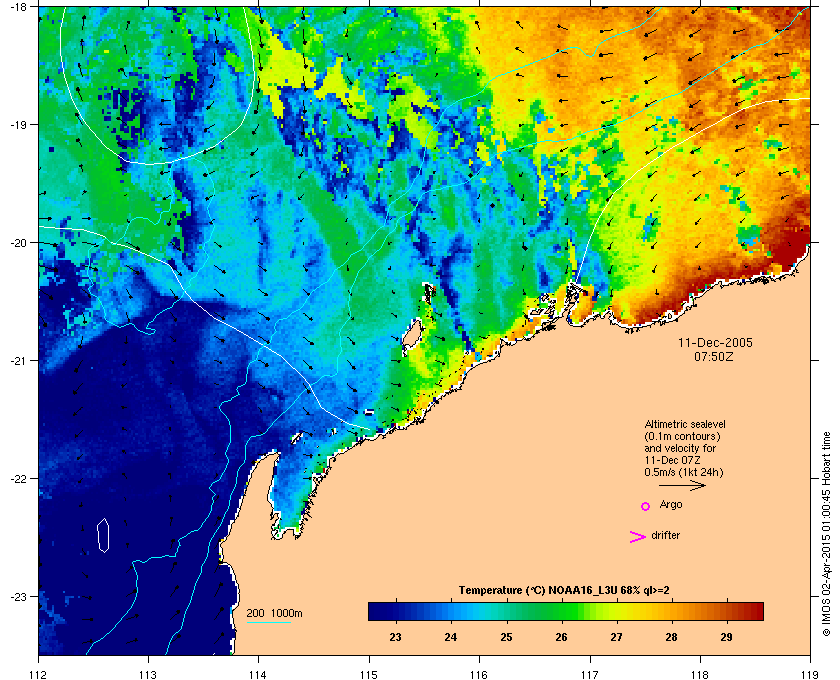Screen dimensions: 840x680
Task: Click the cyan 200 1000m depth contour line sample
Action: (269, 623)
